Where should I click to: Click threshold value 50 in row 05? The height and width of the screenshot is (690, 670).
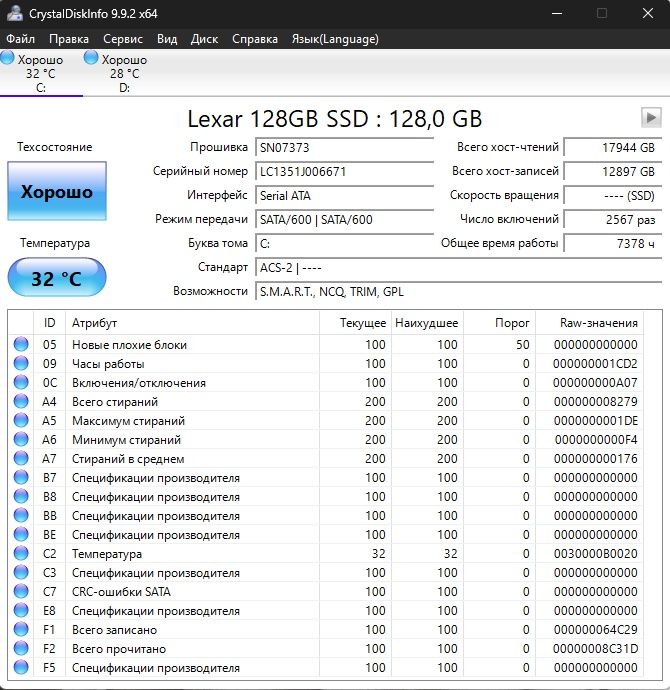(523, 345)
